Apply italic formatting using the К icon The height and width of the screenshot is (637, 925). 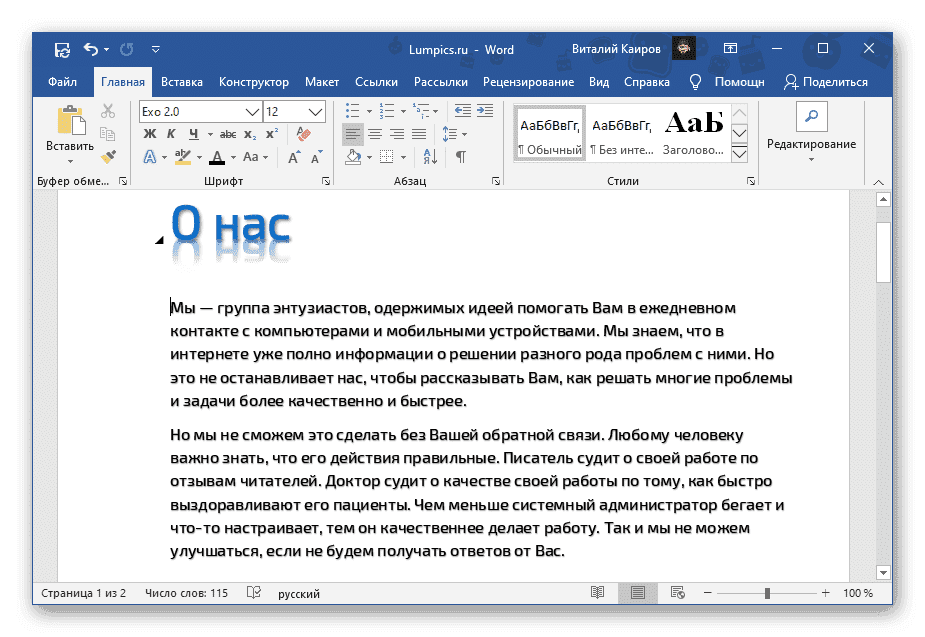pyautogui.click(x=170, y=134)
